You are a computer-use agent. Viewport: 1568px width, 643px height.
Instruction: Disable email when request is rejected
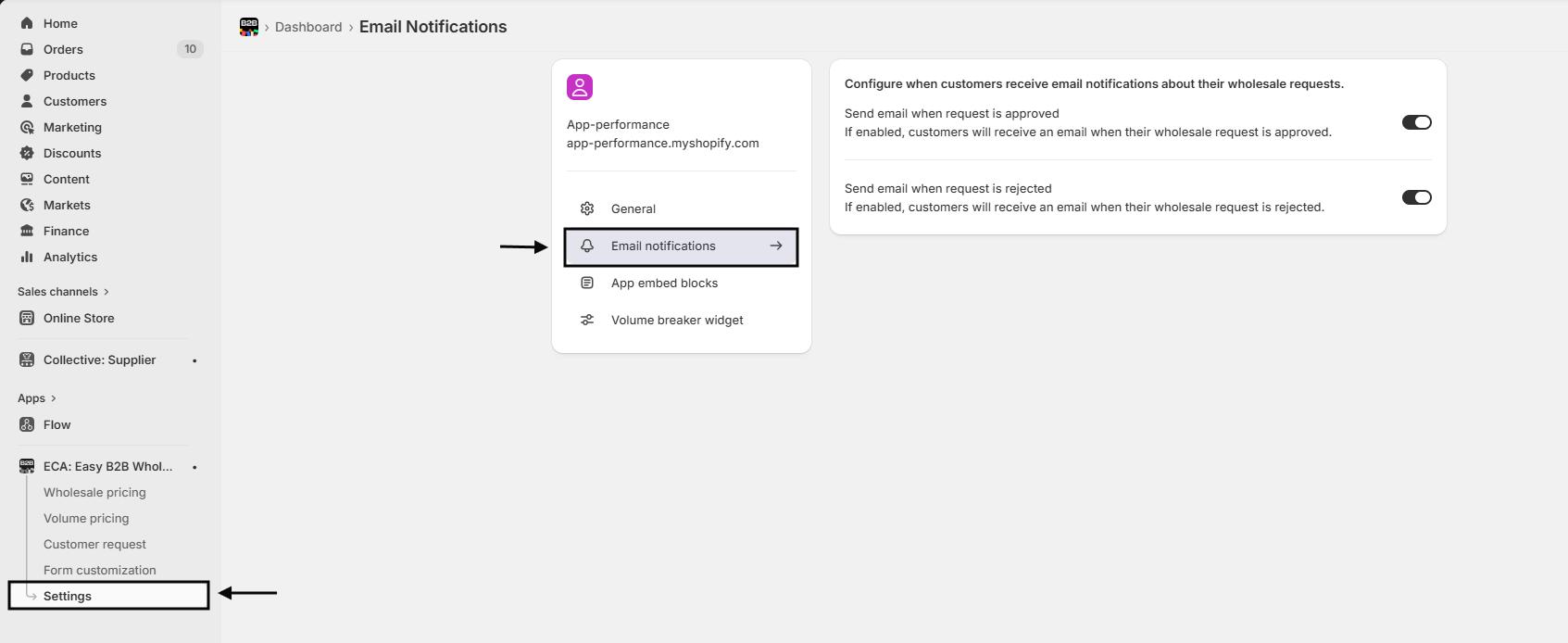[1416, 197]
